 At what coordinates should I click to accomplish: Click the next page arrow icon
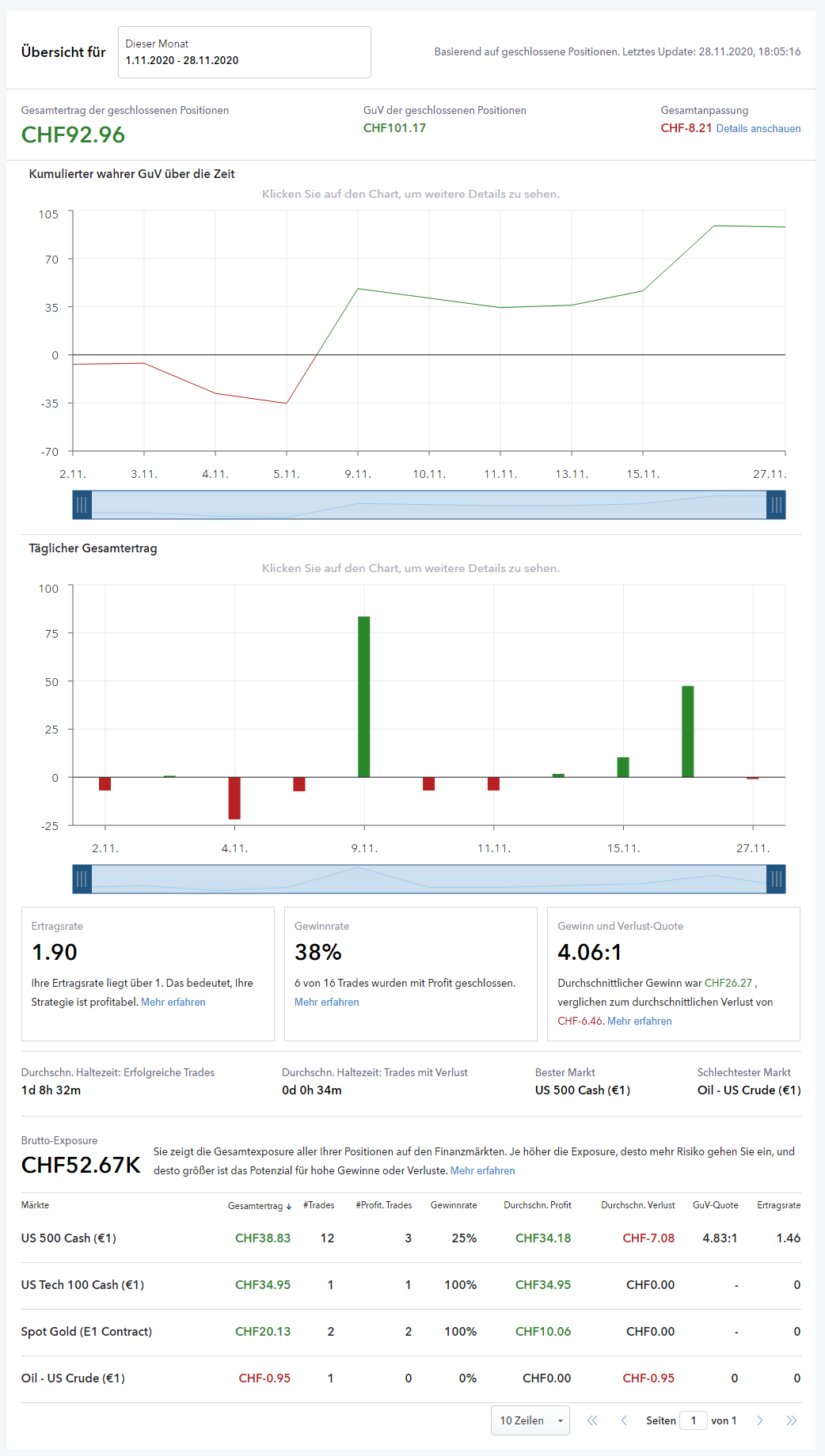[x=760, y=1420]
